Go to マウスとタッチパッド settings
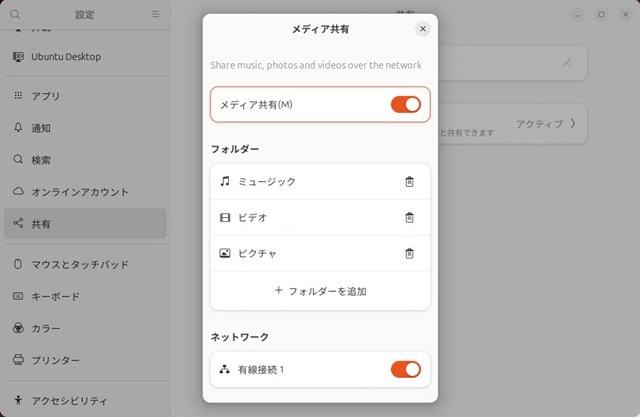This screenshot has height=417, width=640. pyautogui.click(x=79, y=264)
